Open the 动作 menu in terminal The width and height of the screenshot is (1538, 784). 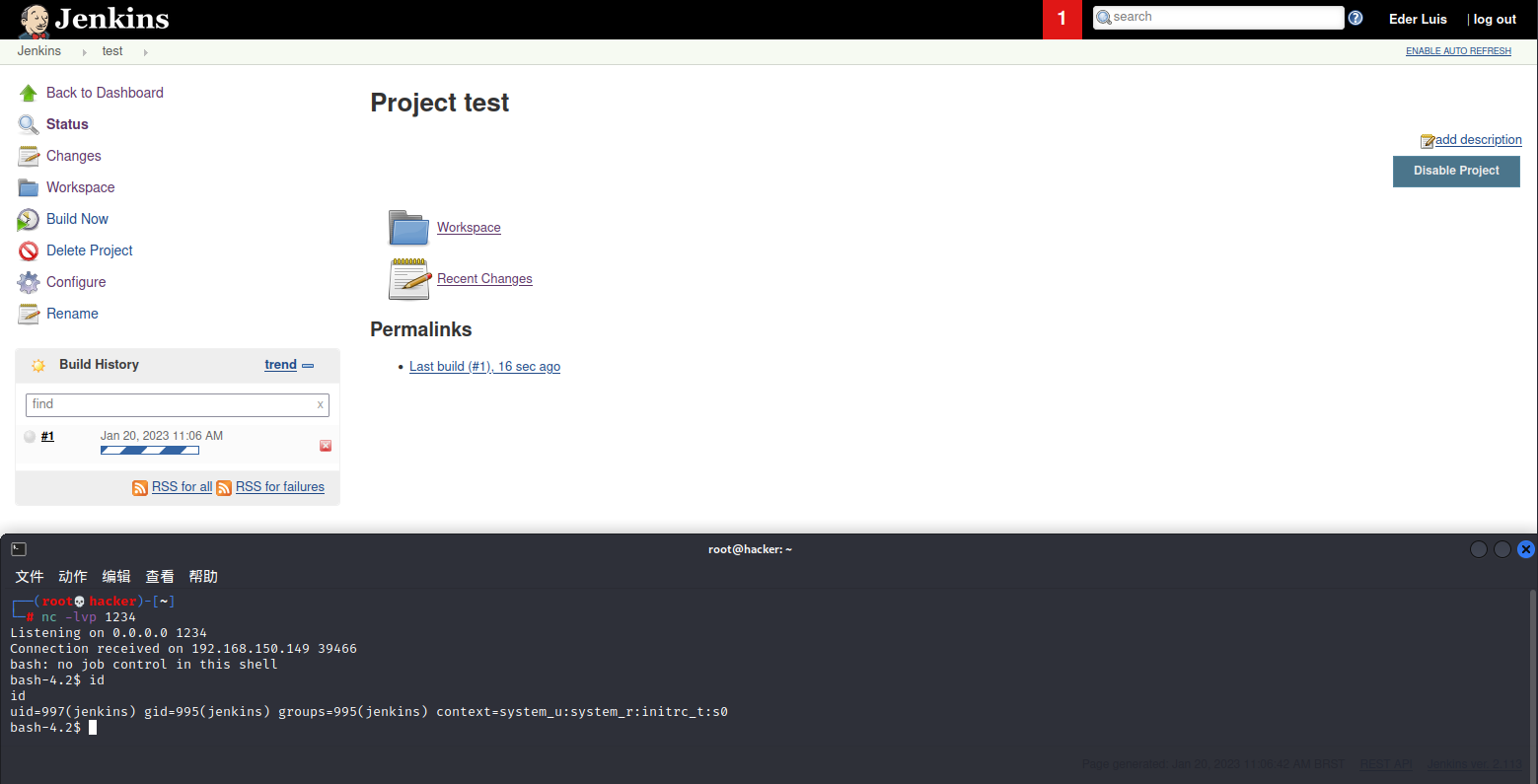coord(73,577)
